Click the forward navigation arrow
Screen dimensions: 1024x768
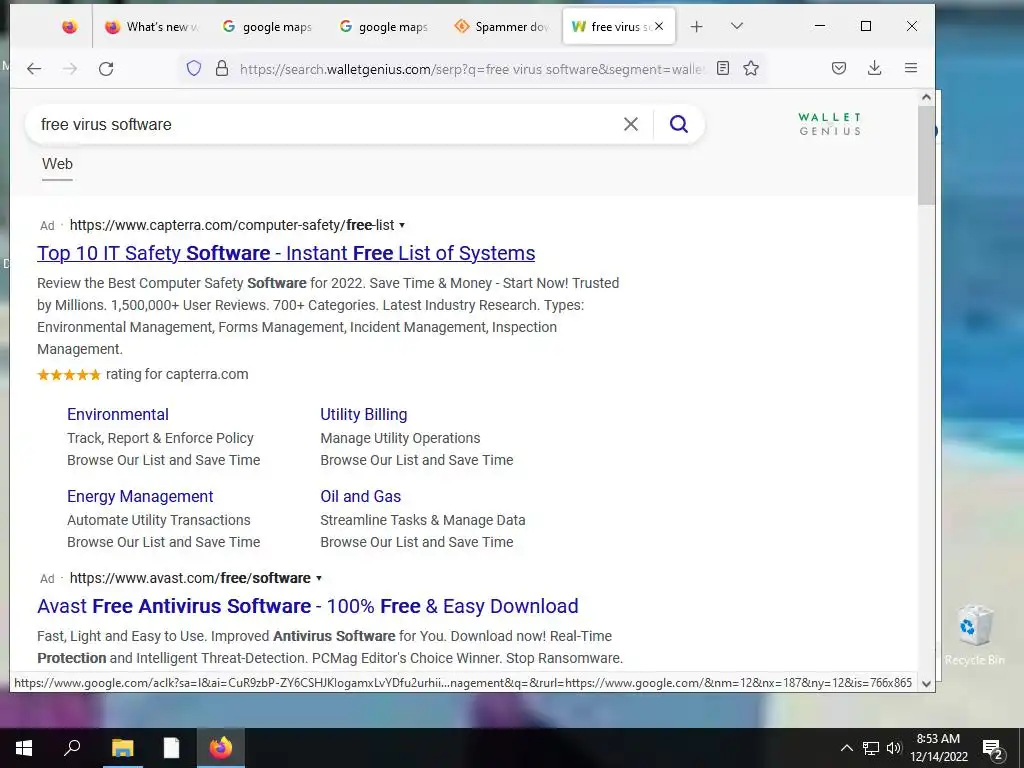[70, 69]
